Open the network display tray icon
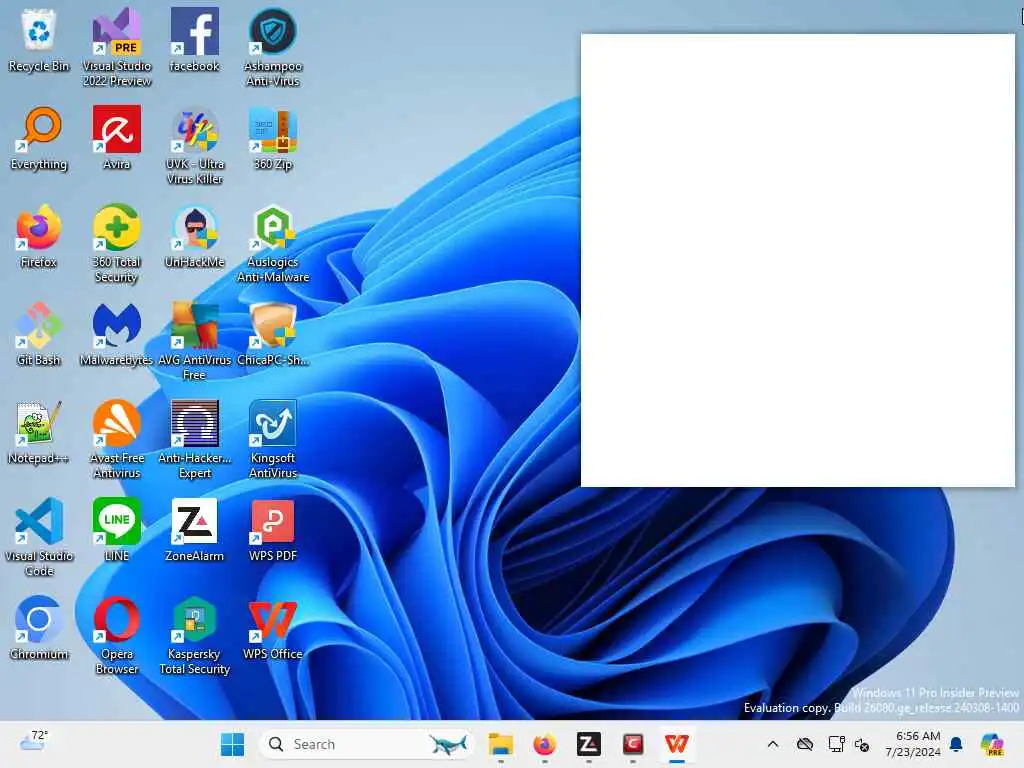The height and width of the screenshot is (768, 1024). pos(836,744)
